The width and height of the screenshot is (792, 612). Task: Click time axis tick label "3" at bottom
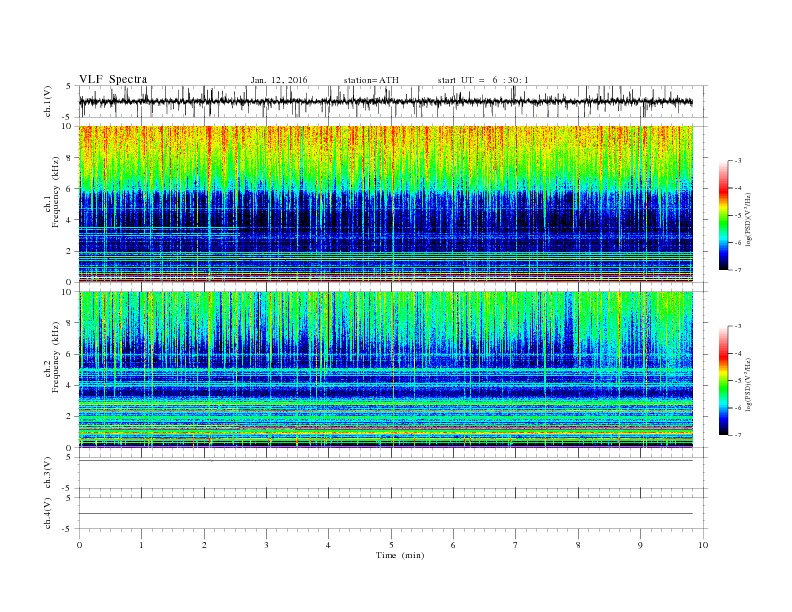click(x=266, y=545)
